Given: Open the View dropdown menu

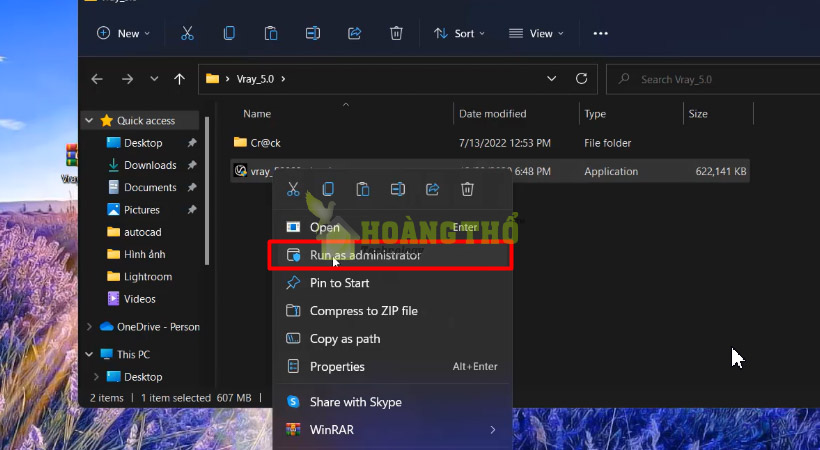Looking at the screenshot, I should 536,33.
